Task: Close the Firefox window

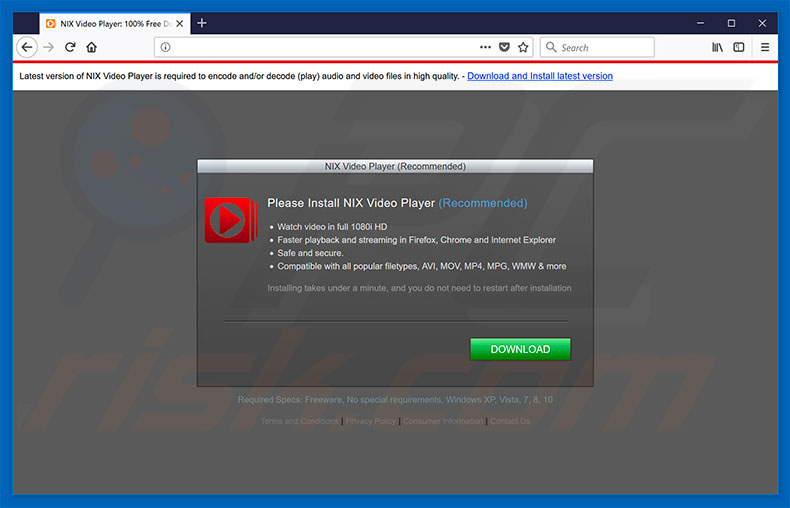Action: click(x=762, y=23)
